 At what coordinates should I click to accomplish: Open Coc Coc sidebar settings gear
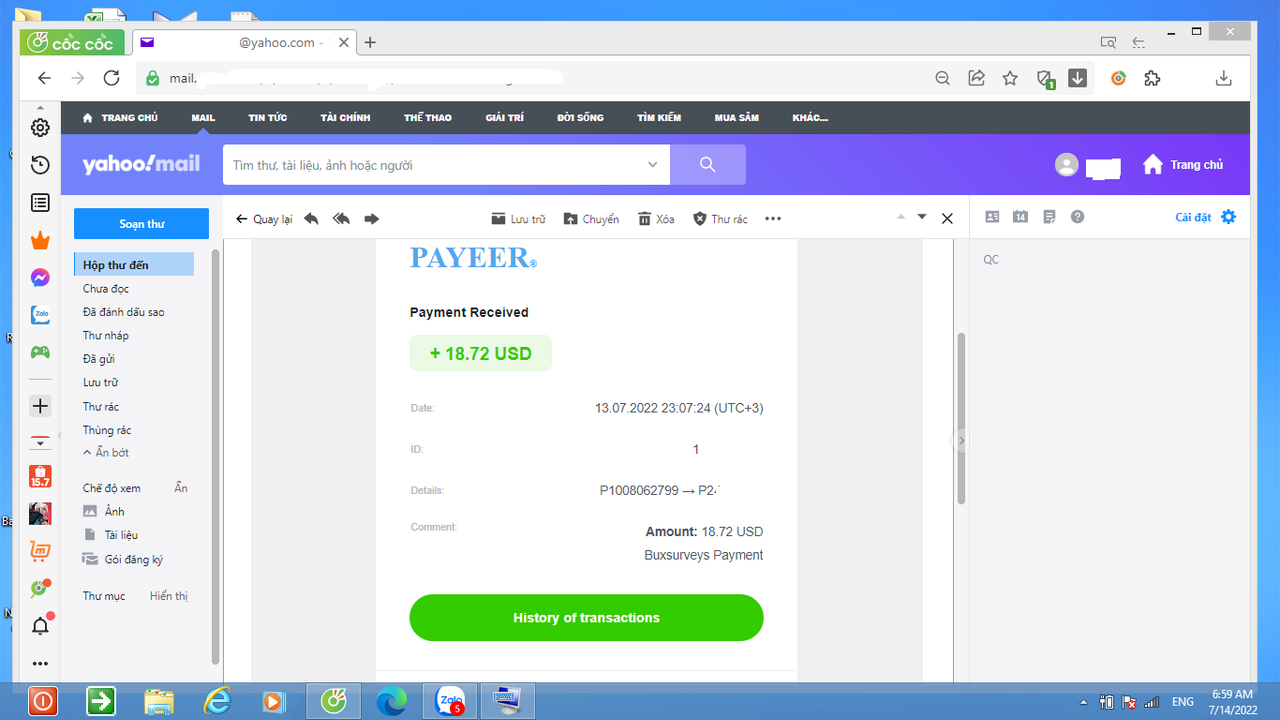[40, 127]
